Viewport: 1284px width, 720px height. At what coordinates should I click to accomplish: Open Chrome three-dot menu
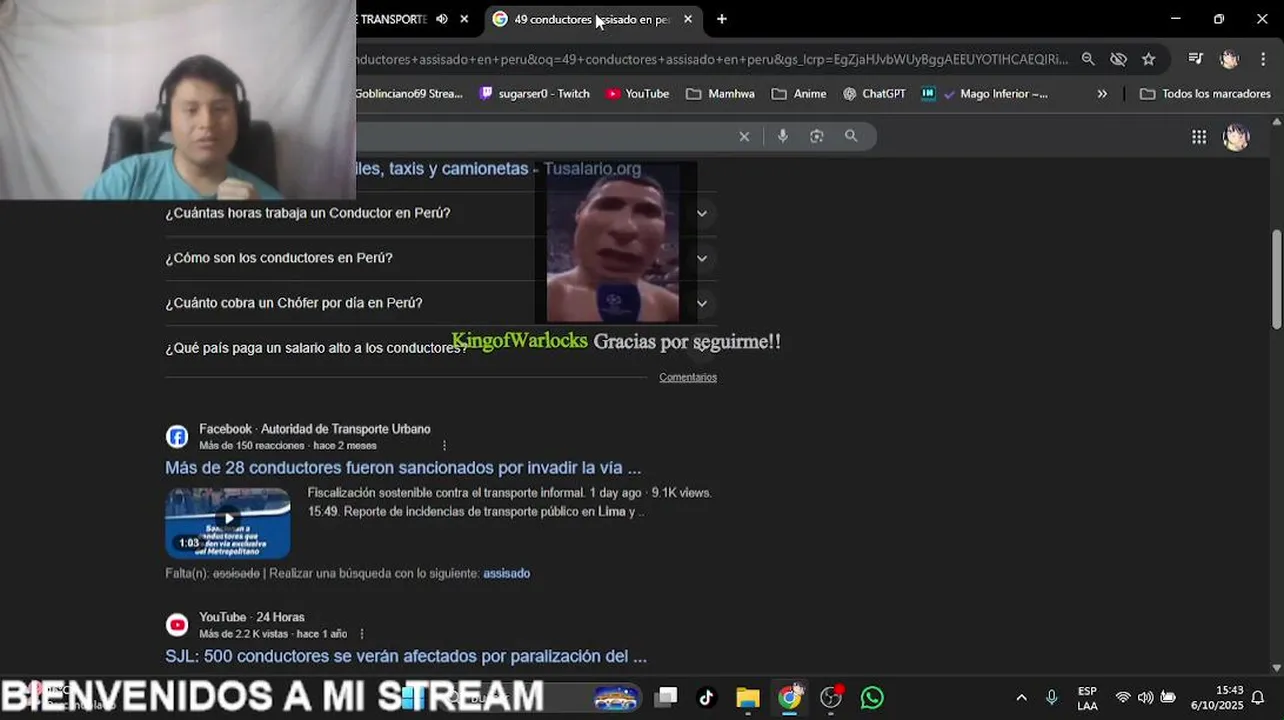(1263, 59)
